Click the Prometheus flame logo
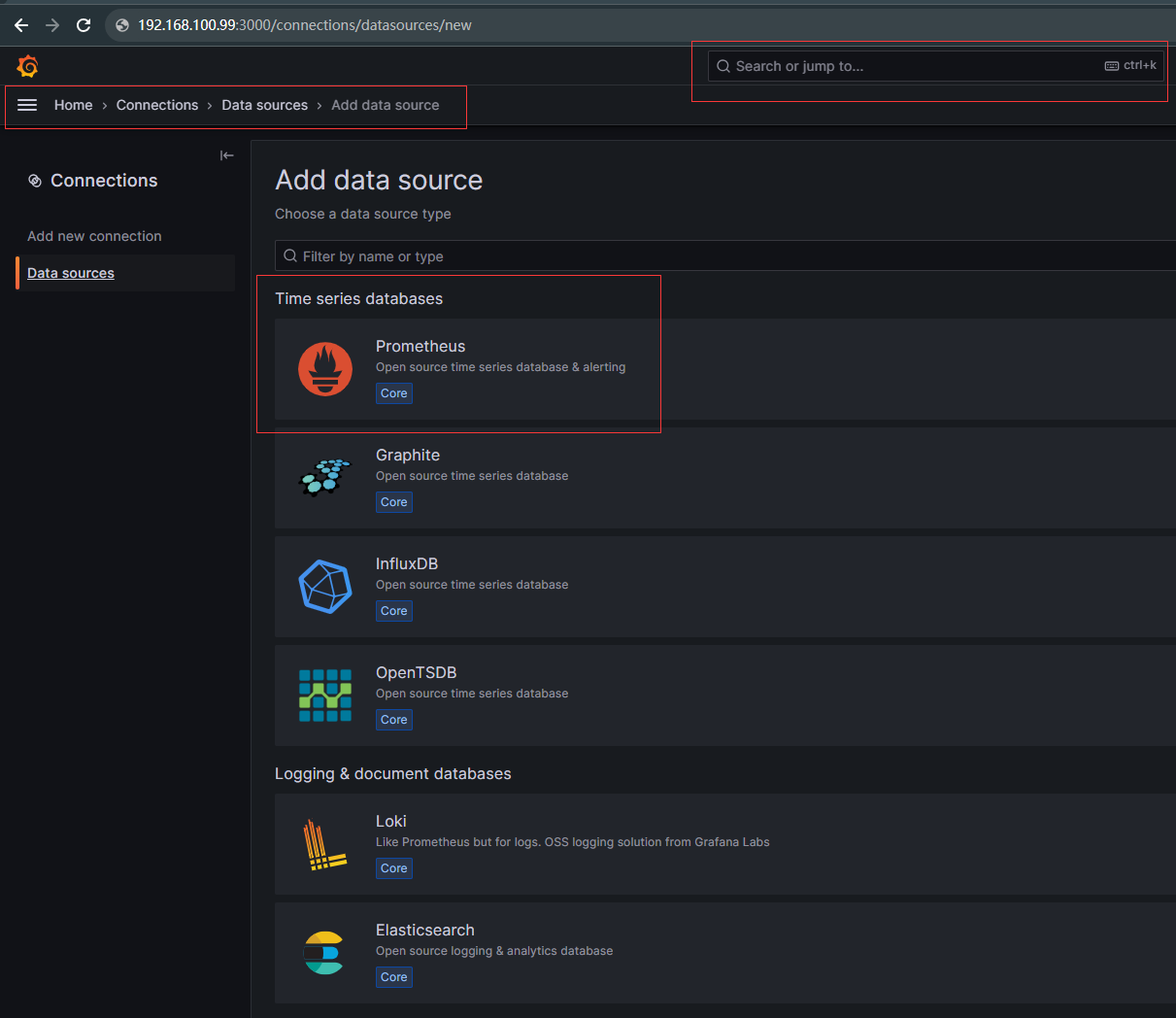Image resolution: width=1176 pixels, height=1018 pixels. [325, 369]
